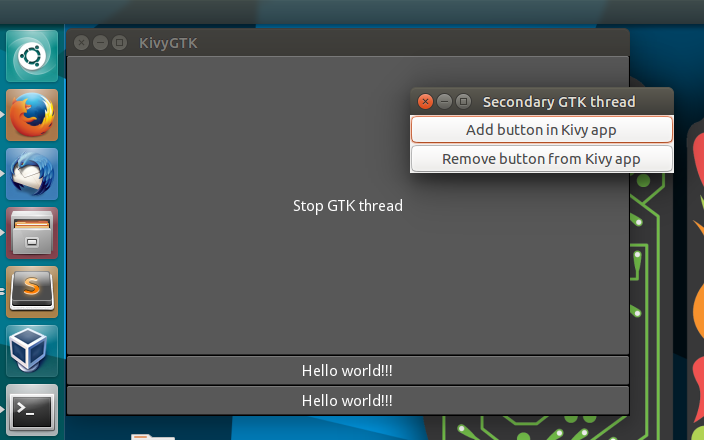Maximize the Secondary GTK thread window
The width and height of the screenshot is (704, 440).
463,101
